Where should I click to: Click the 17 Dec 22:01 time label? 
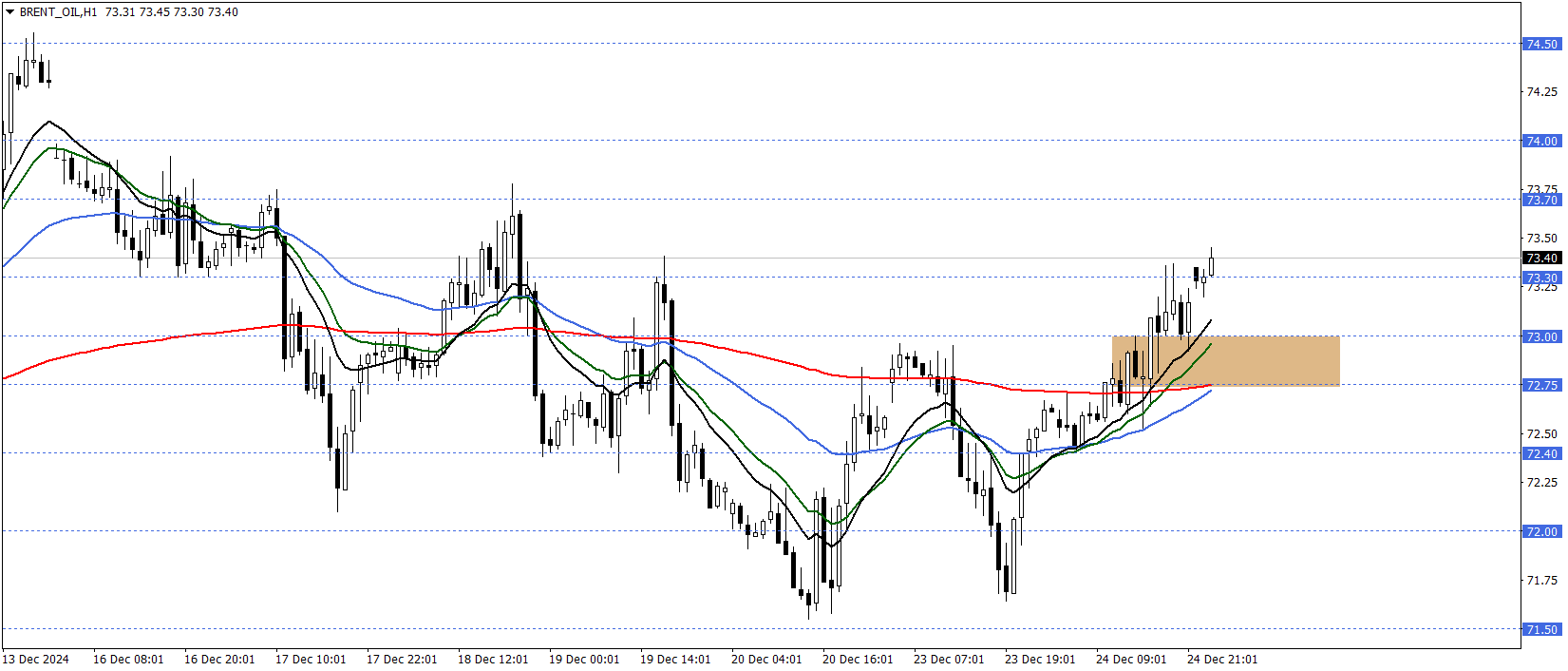click(402, 660)
